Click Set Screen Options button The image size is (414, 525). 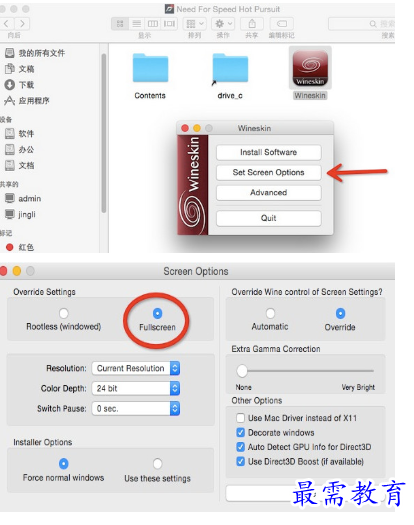[269, 172]
